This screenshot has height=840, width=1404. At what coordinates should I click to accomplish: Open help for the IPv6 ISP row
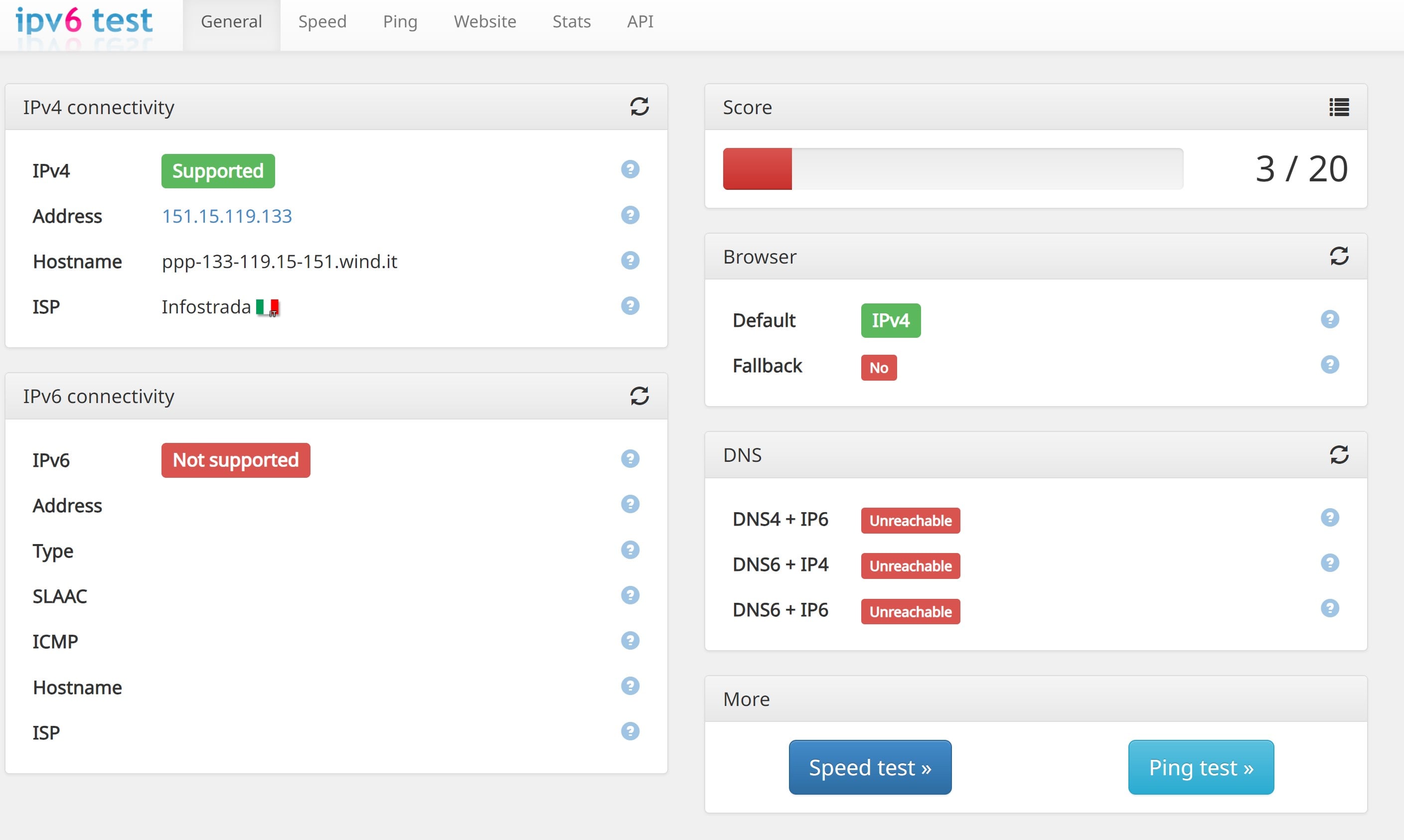coord(630,731)
